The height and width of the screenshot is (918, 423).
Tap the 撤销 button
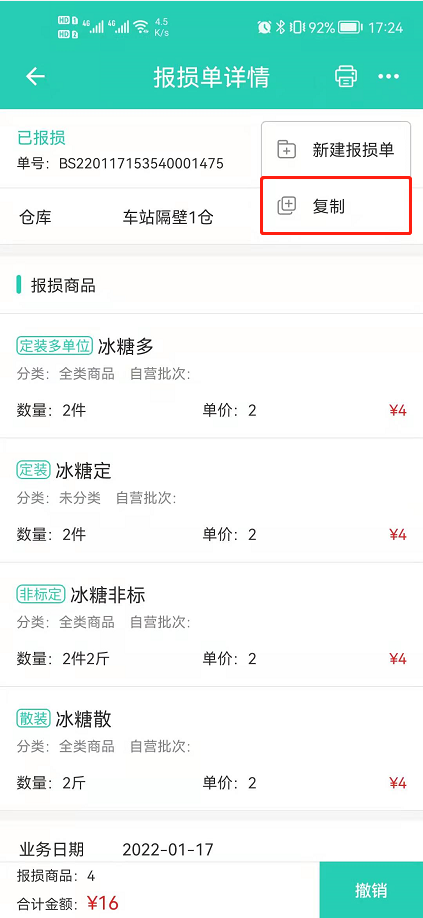(372, 890)
